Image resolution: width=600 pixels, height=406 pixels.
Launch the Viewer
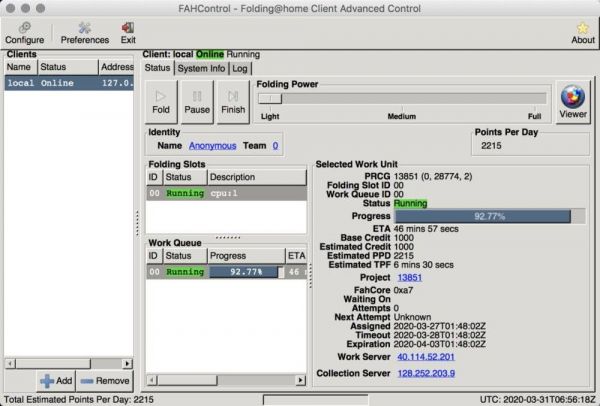pos(573,103)
